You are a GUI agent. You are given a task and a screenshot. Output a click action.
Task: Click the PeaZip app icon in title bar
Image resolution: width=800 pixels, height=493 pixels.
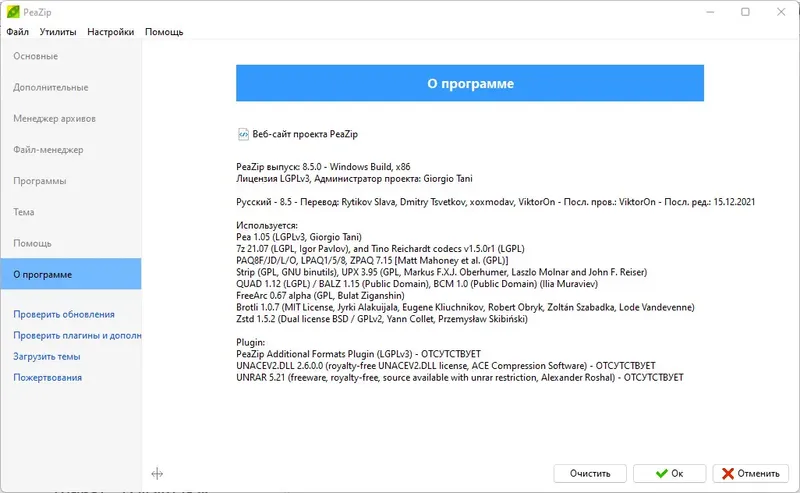13,12
